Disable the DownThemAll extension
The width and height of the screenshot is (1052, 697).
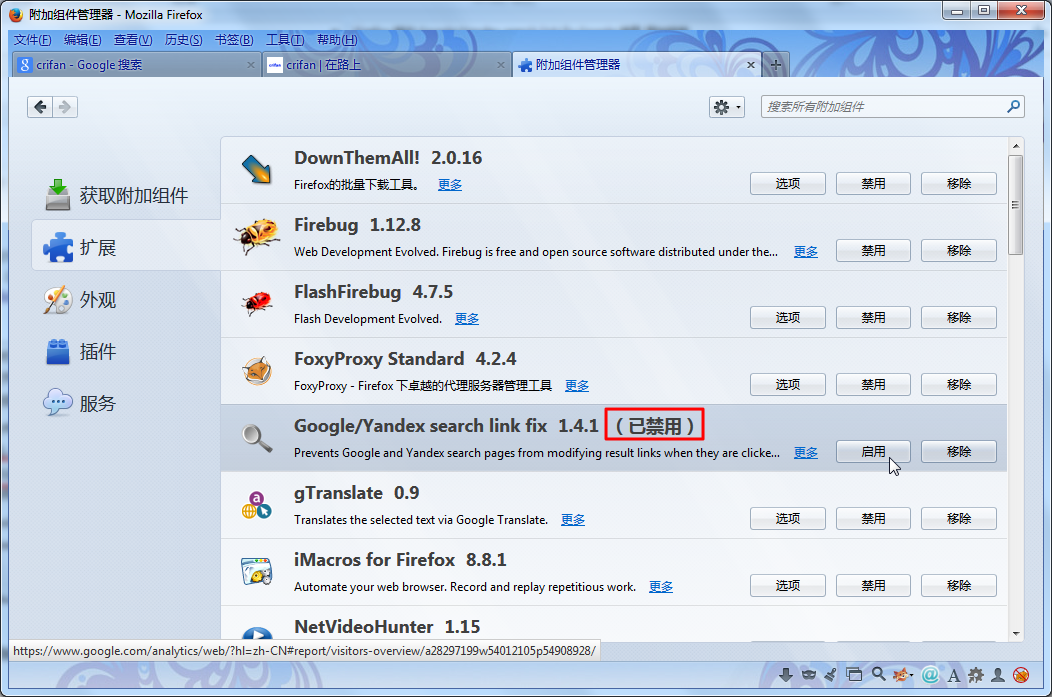click(x=873, y=183)
